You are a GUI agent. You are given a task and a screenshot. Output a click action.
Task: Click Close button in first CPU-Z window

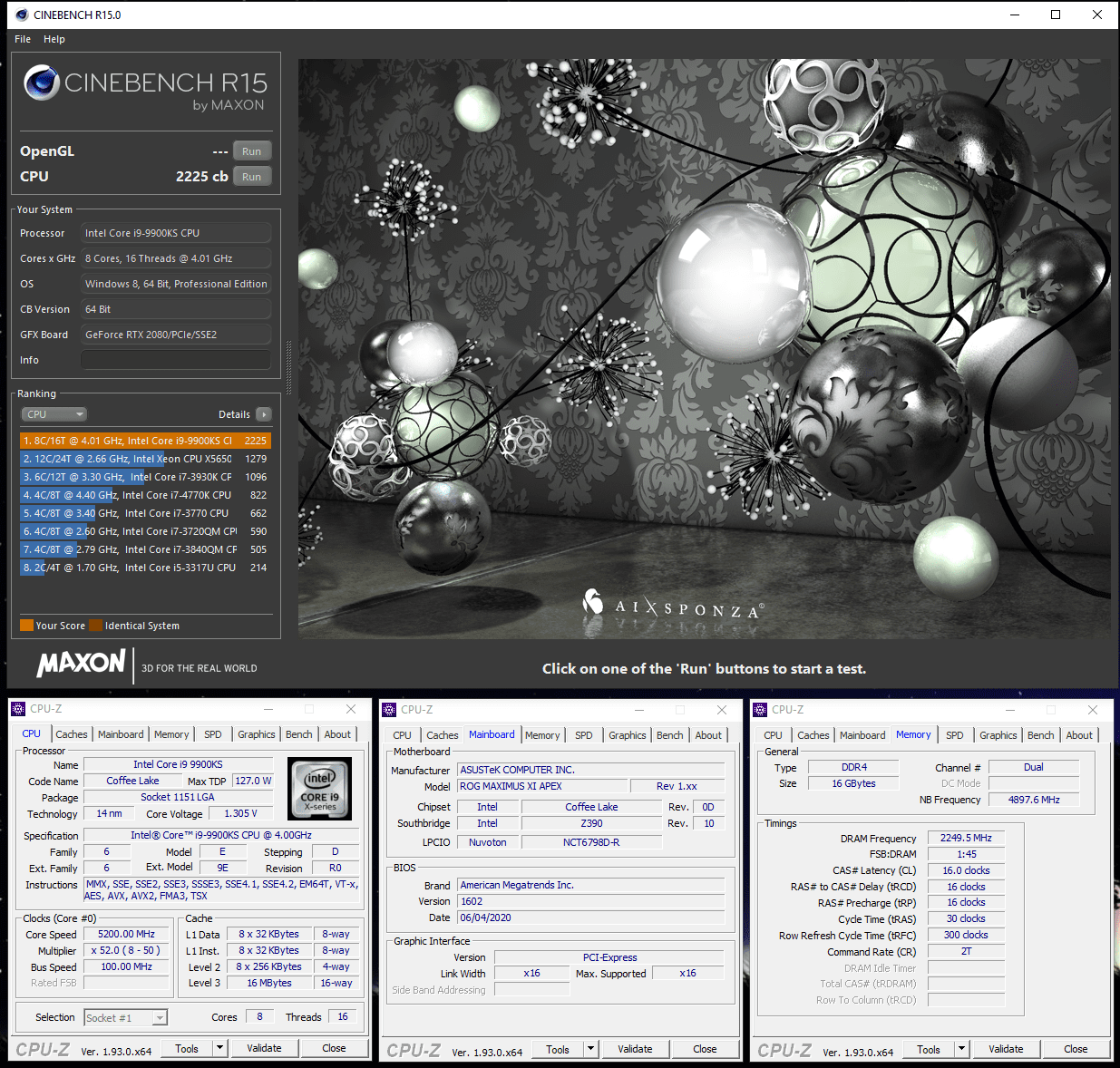[x=334, y=1048]
